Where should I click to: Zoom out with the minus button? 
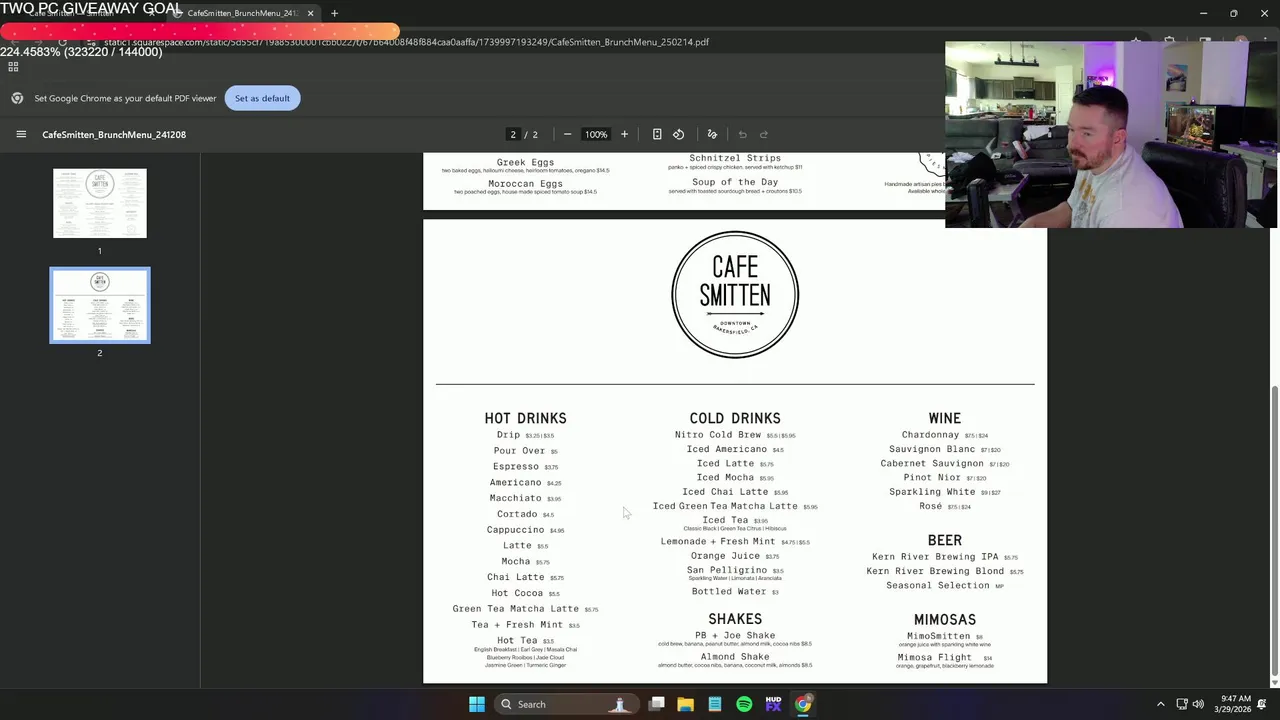(567, 134)
